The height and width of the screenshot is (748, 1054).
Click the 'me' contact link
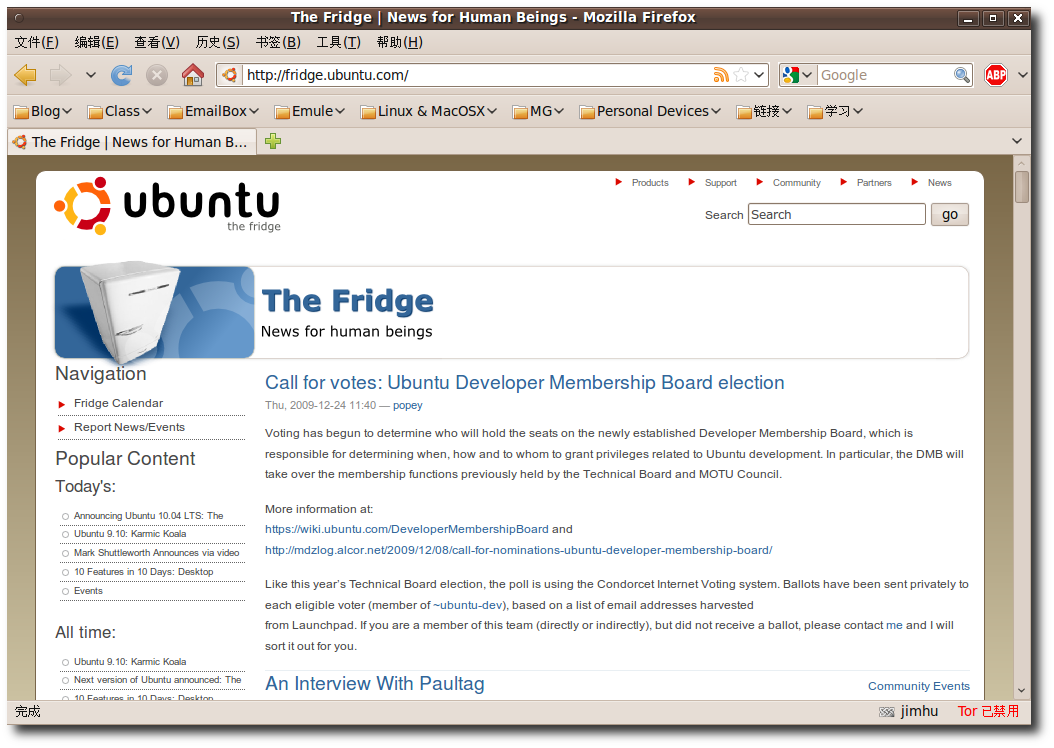894,626
